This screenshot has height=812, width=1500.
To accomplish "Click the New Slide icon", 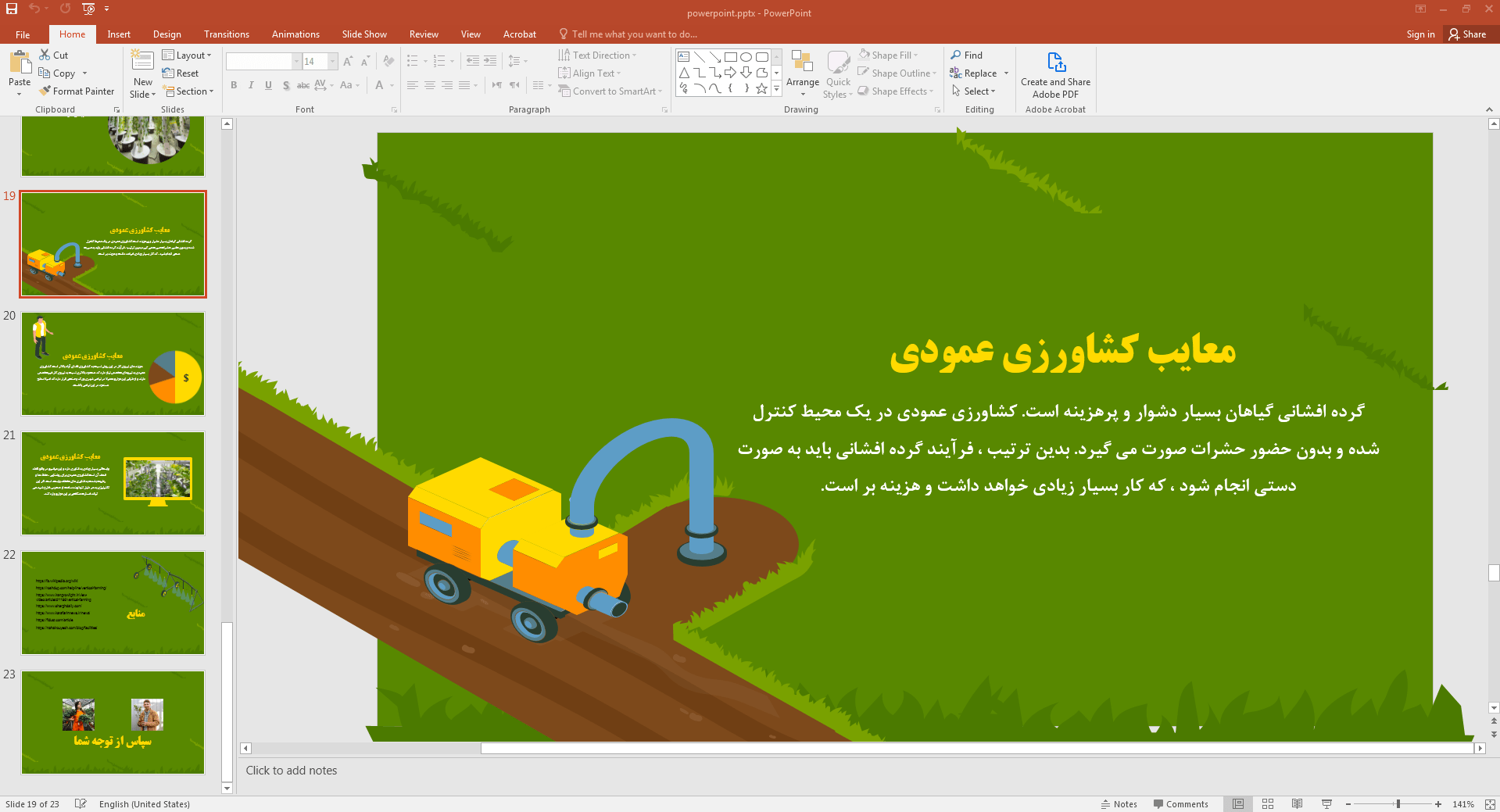I will coord(142,62).
